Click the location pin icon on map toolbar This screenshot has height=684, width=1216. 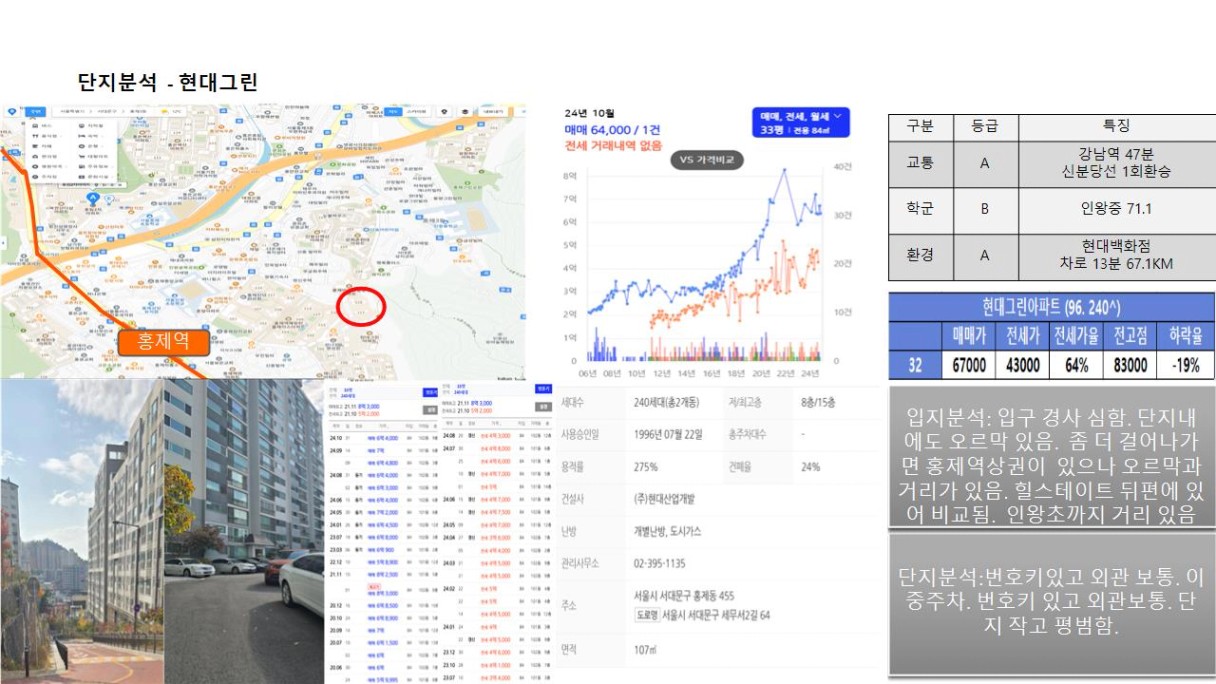coord(11,111)
